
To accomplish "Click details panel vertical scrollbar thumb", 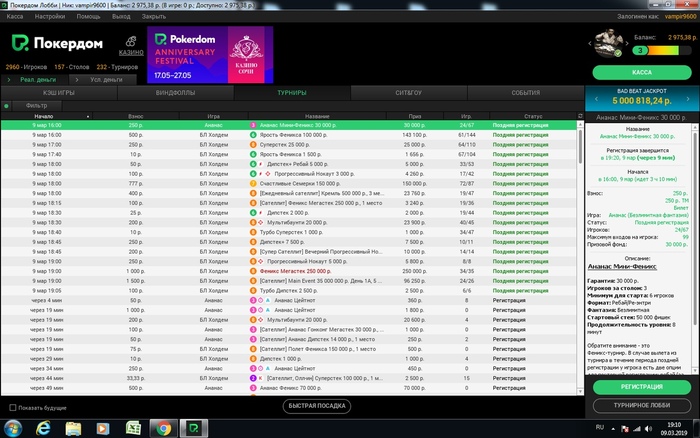I will 695,228.
